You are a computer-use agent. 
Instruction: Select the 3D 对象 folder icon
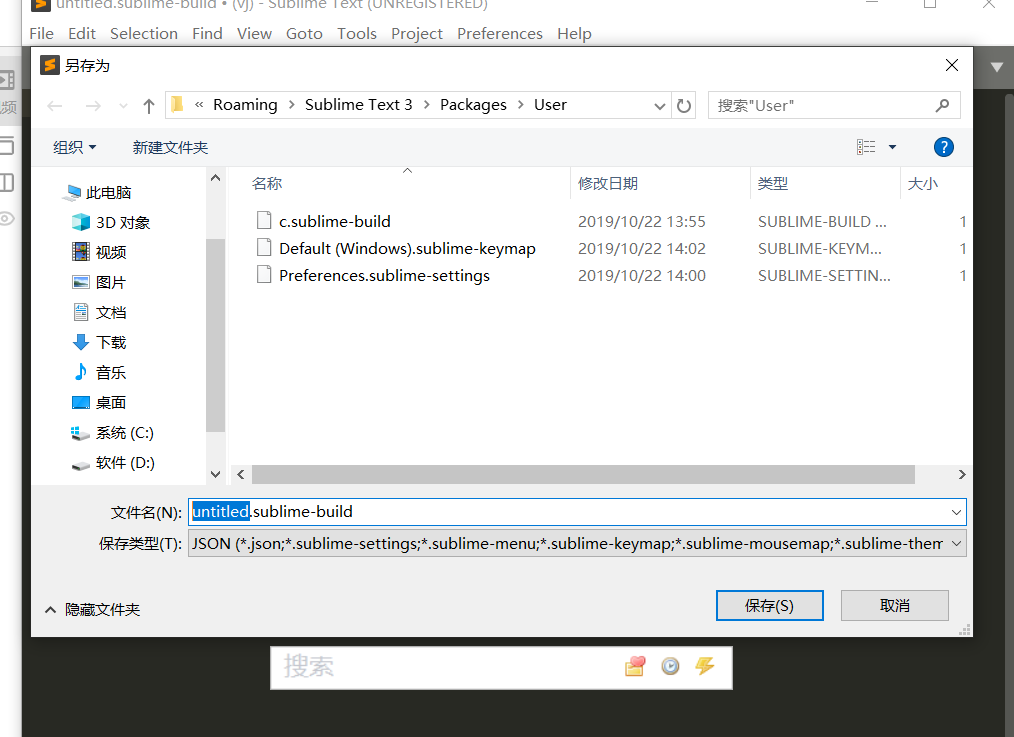pyautogui.click(x=81, y=222)
